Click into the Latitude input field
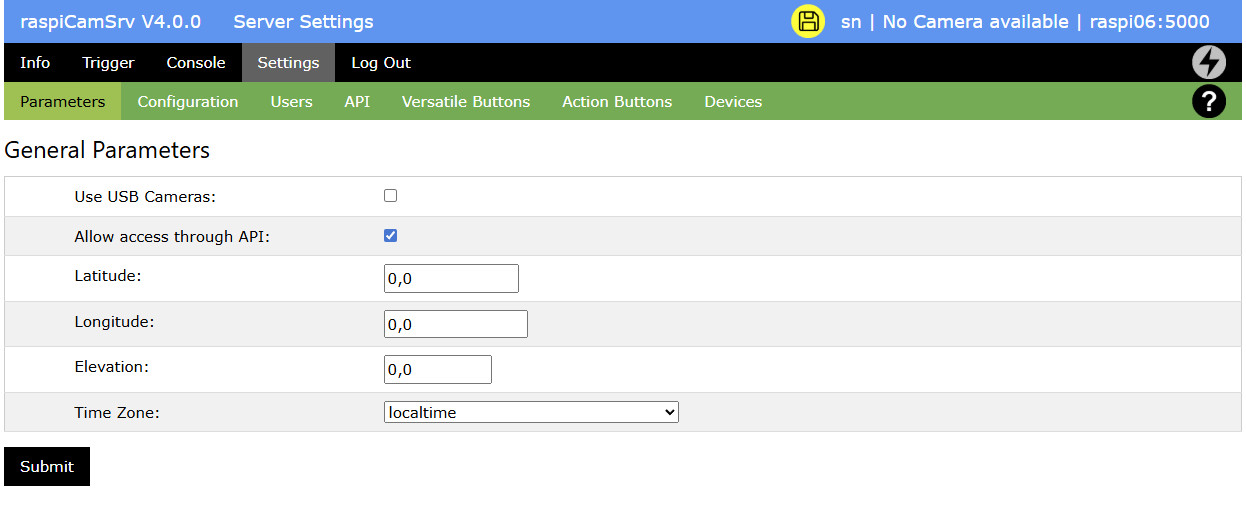Viewport: 1246px width, 505px height. pos(451,279)
